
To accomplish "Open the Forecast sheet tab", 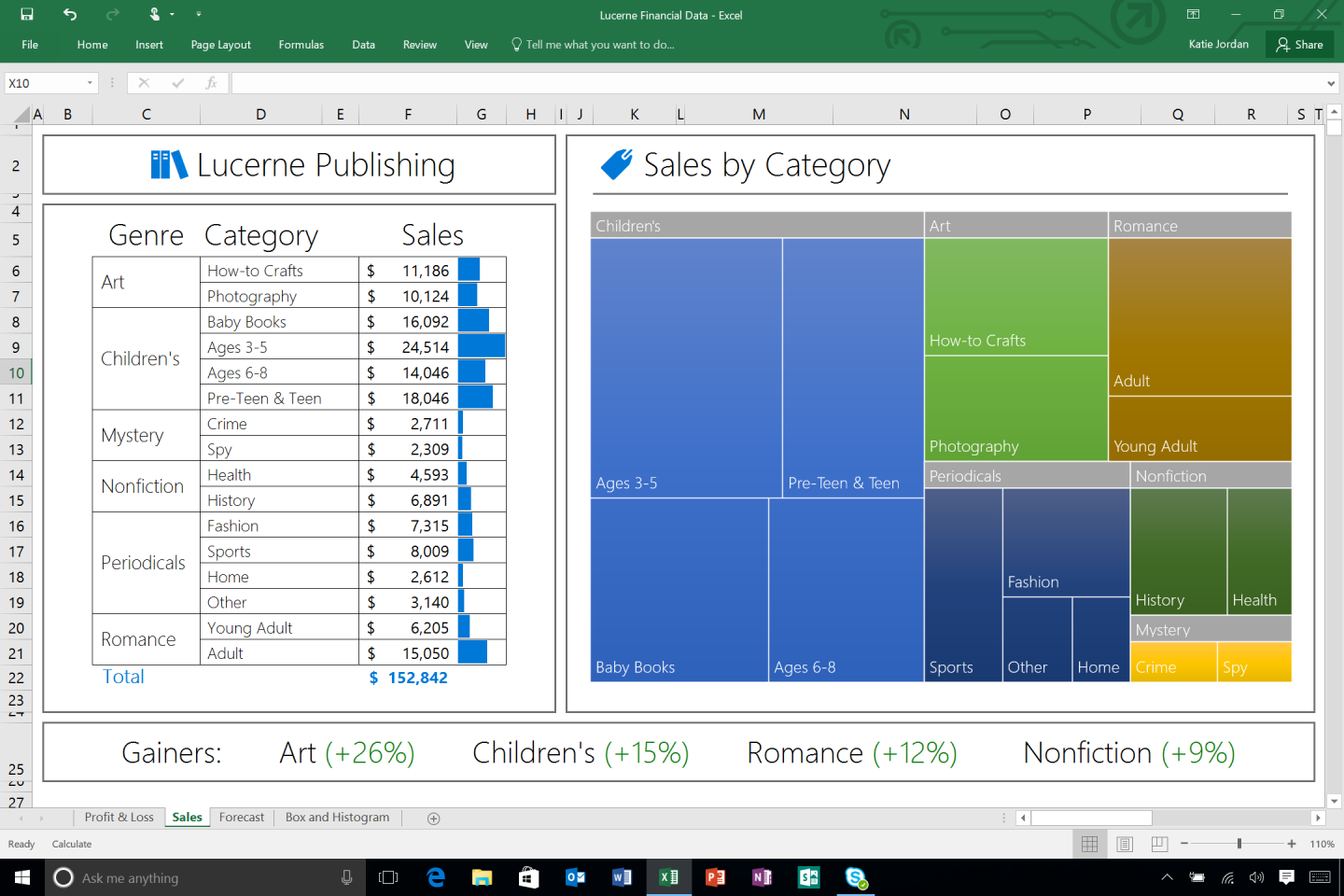I will coord(241,817).
